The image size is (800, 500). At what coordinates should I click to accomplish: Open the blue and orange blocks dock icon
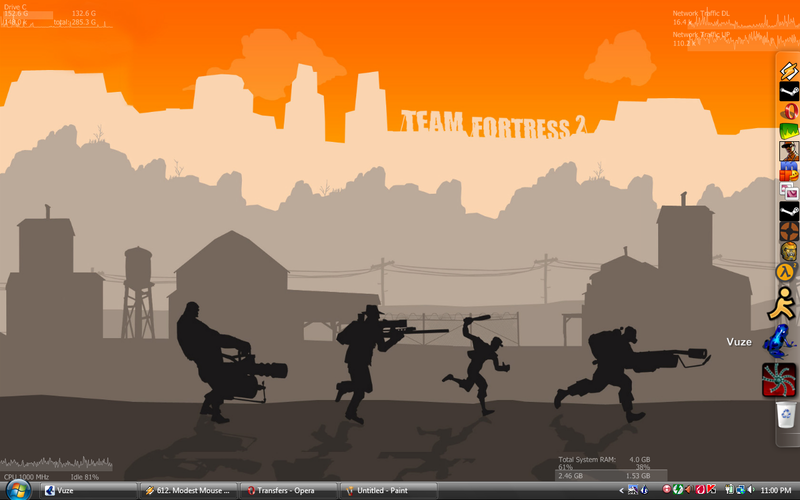(789, 171)
